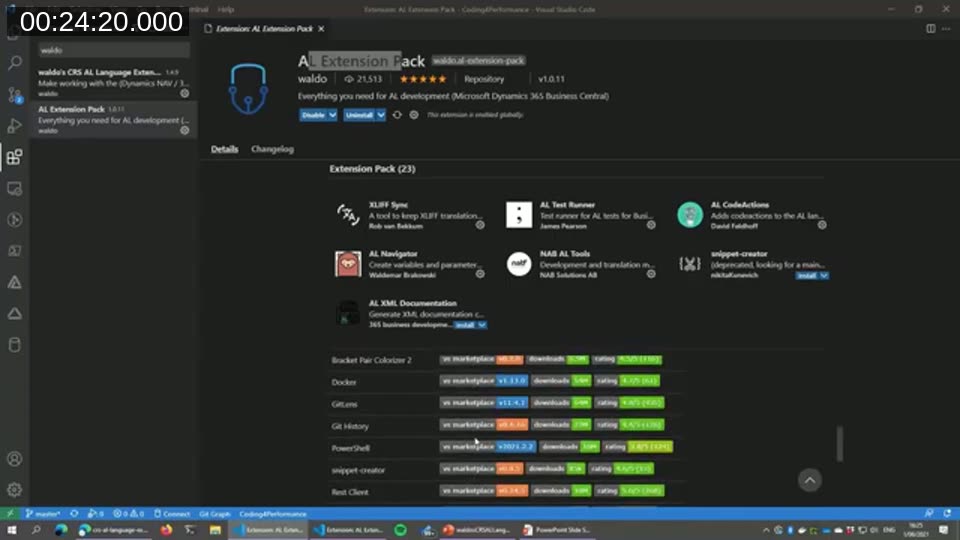The height and width of the screenshot is (540, 960).
Task: Expand the Disable button dropdown arrow
Action: point(332,114)
